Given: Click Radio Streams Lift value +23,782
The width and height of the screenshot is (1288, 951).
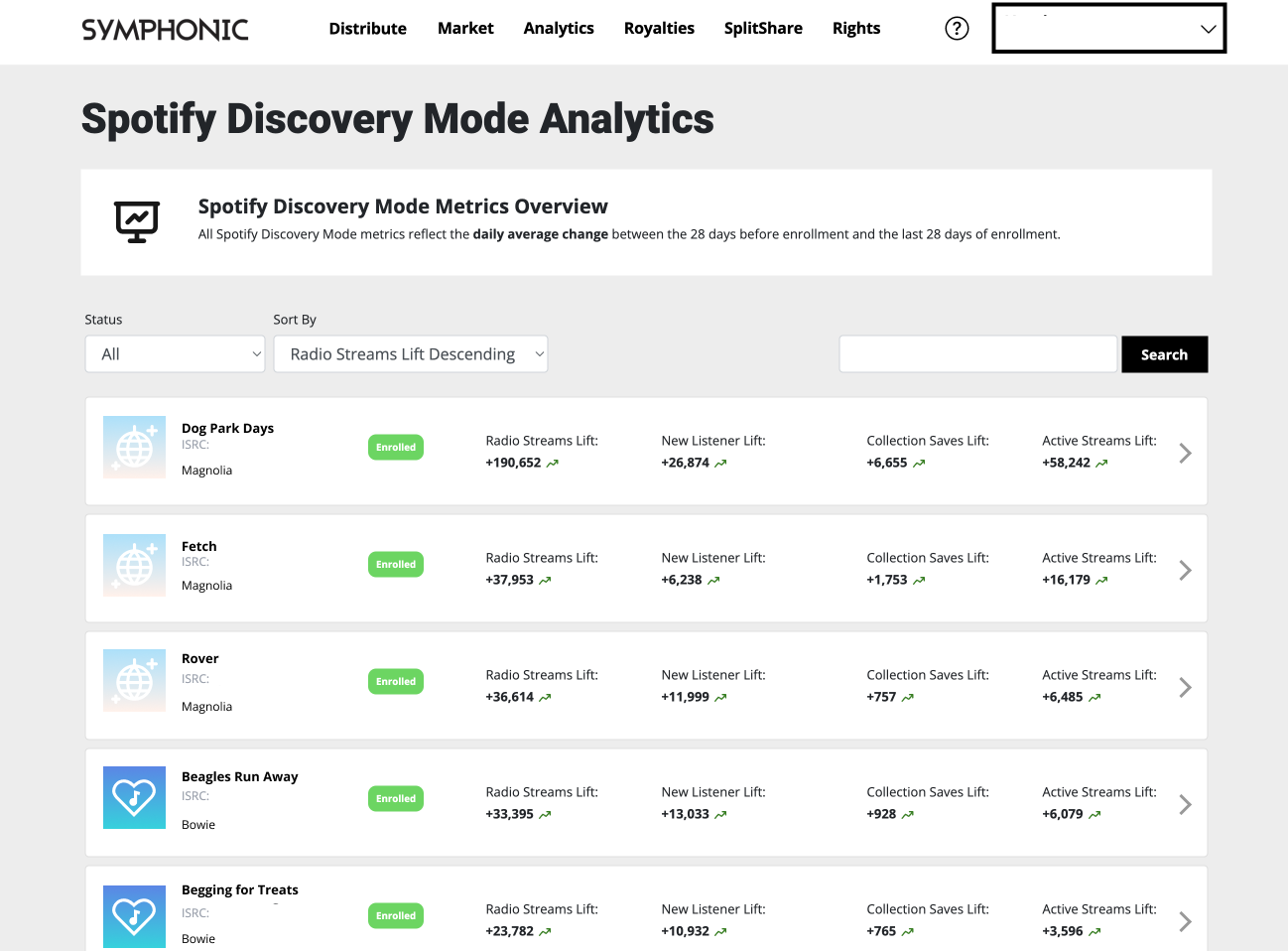Looking at the screenshot, I should [x=510, y=931].
